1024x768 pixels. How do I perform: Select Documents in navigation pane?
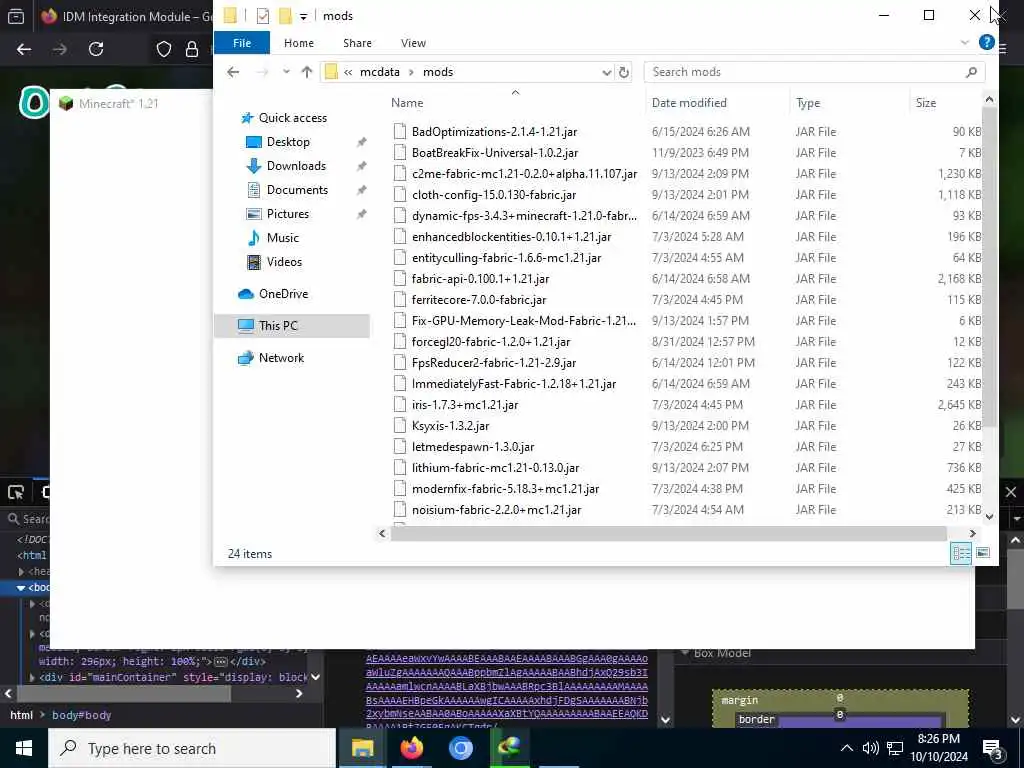click(x=297, y=190)
